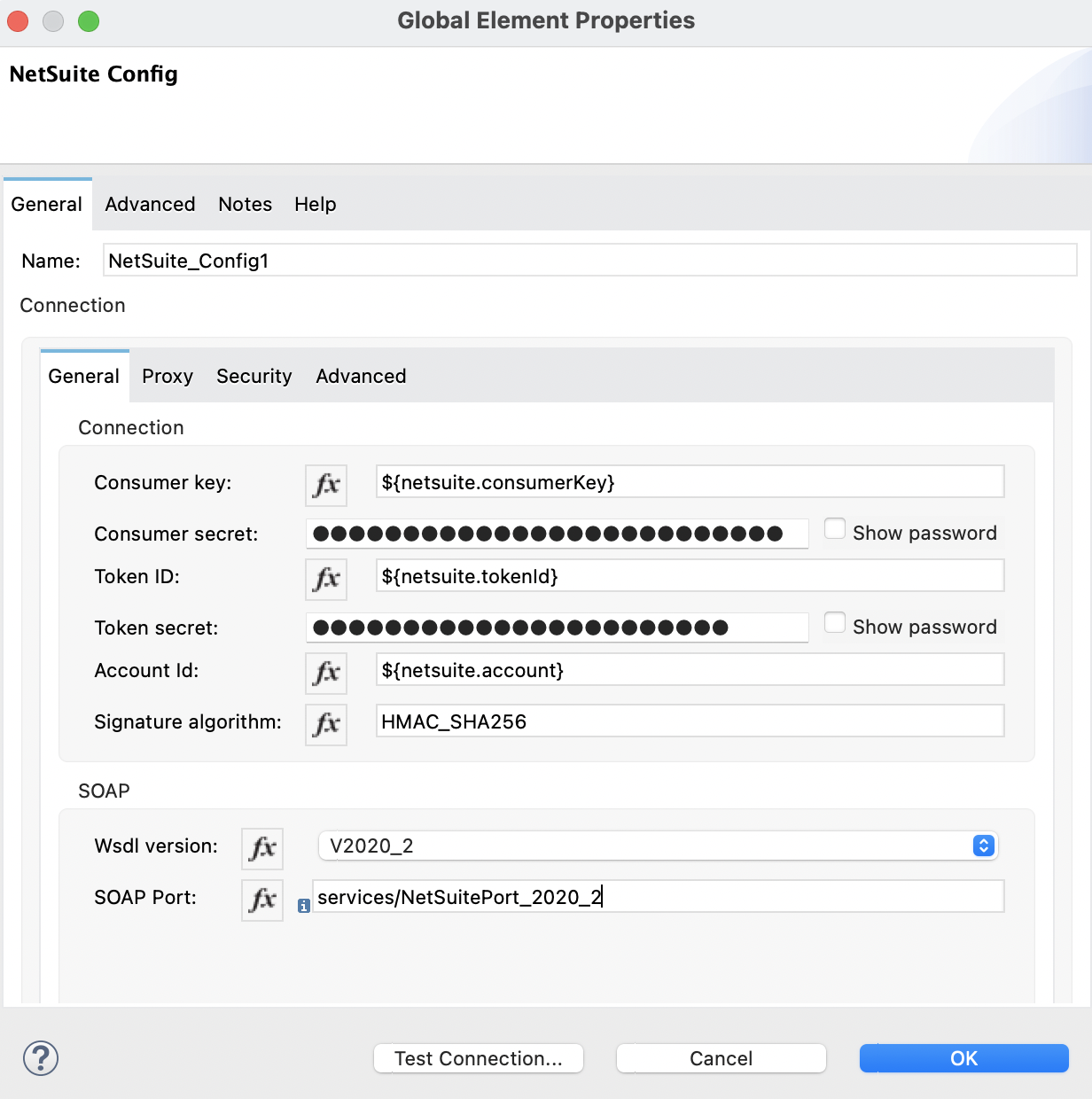The width and height of the screenshot is (1092, 1099).
Task: Confirm settings with the OK button
Action: (x=963, y=1057)
